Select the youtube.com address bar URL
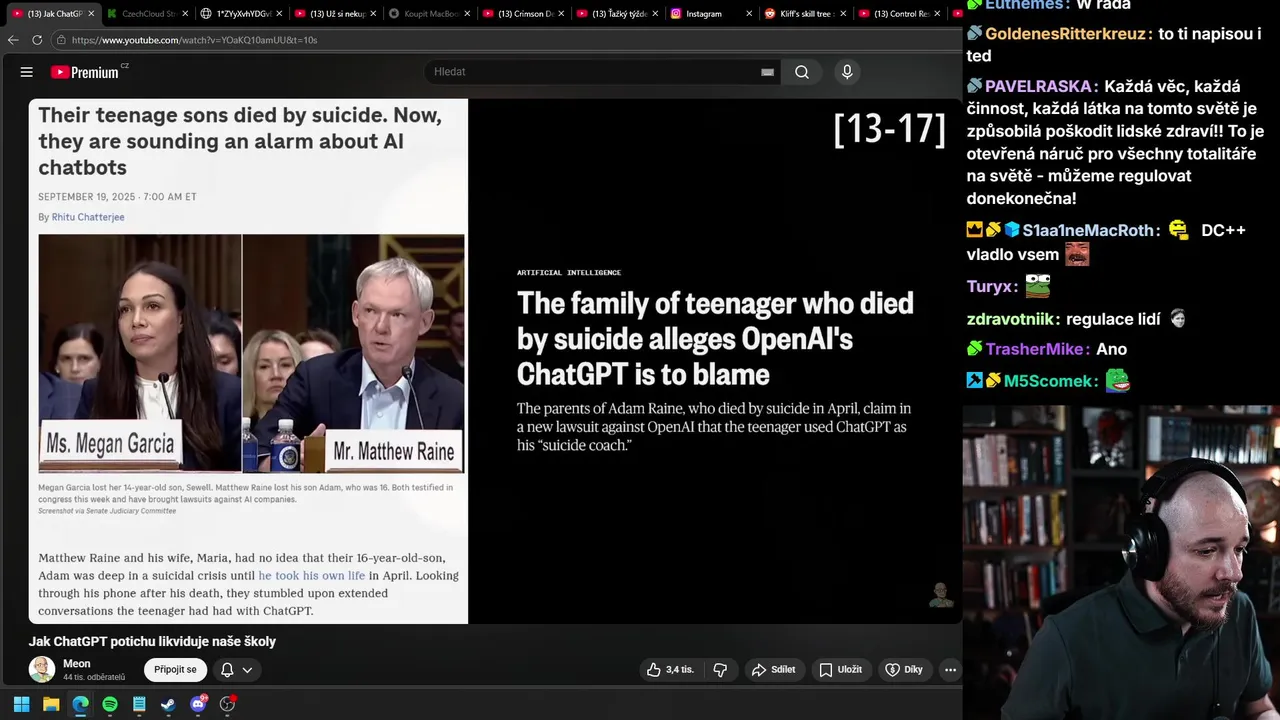The image size is (1280, 720). 194,40
